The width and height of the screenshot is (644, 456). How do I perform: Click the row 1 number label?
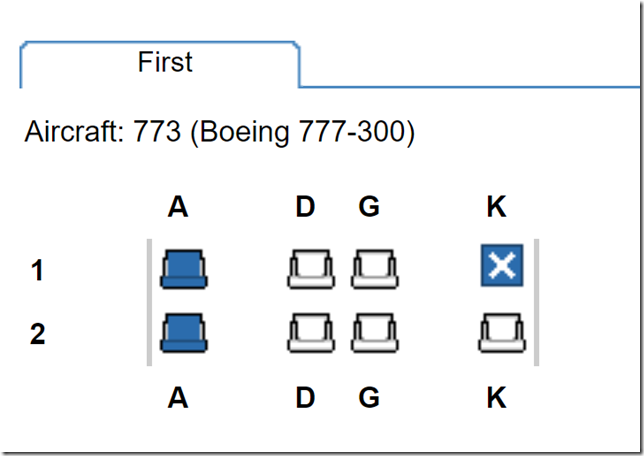pos(37,271)
